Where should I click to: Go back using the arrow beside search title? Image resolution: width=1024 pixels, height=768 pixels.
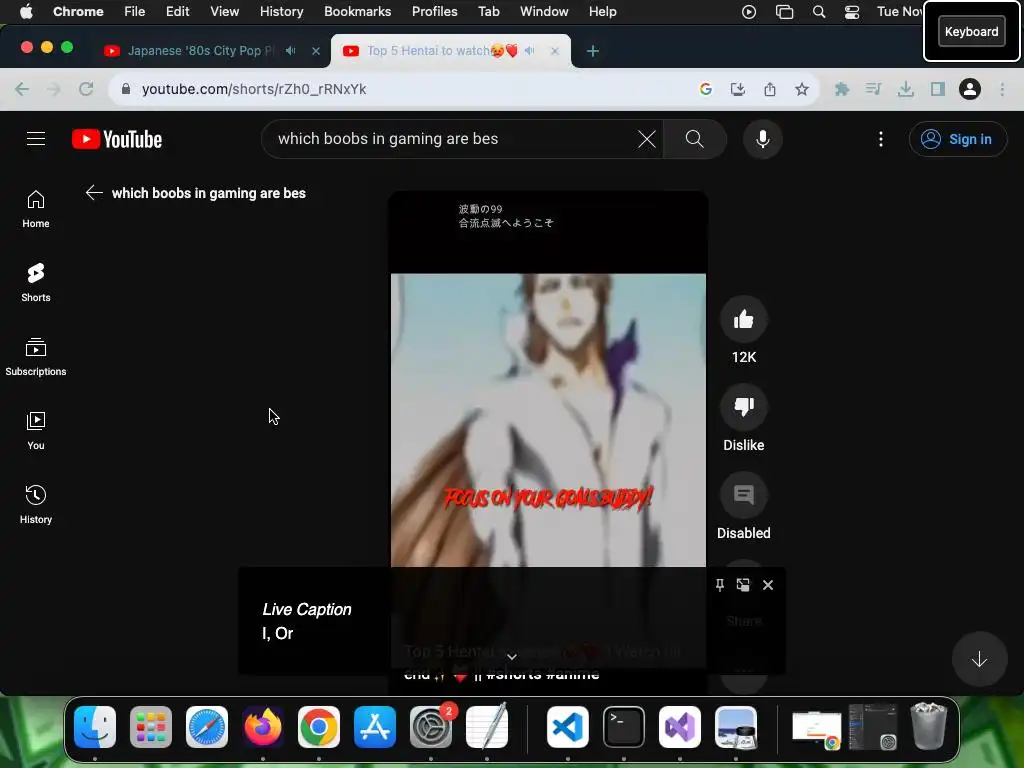coord(94,193)
